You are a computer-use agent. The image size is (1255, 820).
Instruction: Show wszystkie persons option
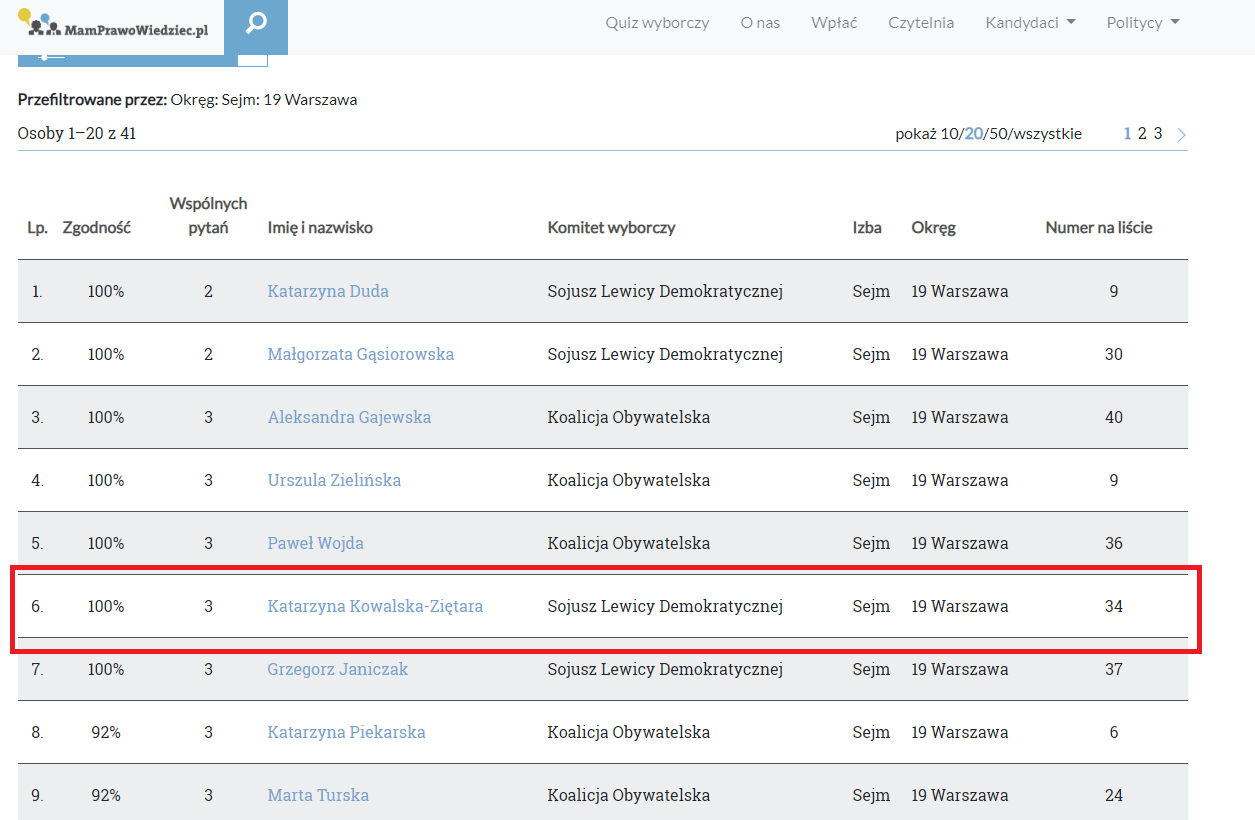[x=1047, y=134]
